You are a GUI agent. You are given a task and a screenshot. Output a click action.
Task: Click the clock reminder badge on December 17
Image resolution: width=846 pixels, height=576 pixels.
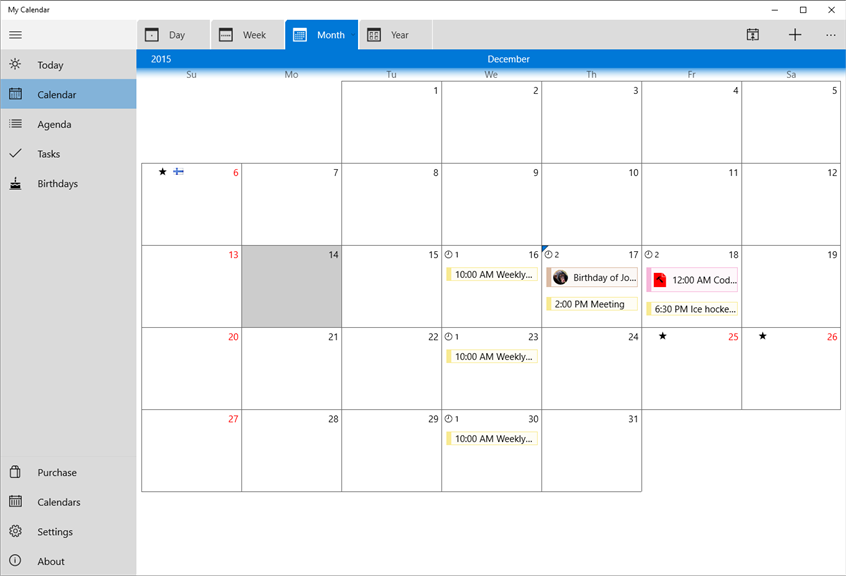coord(549,254)
